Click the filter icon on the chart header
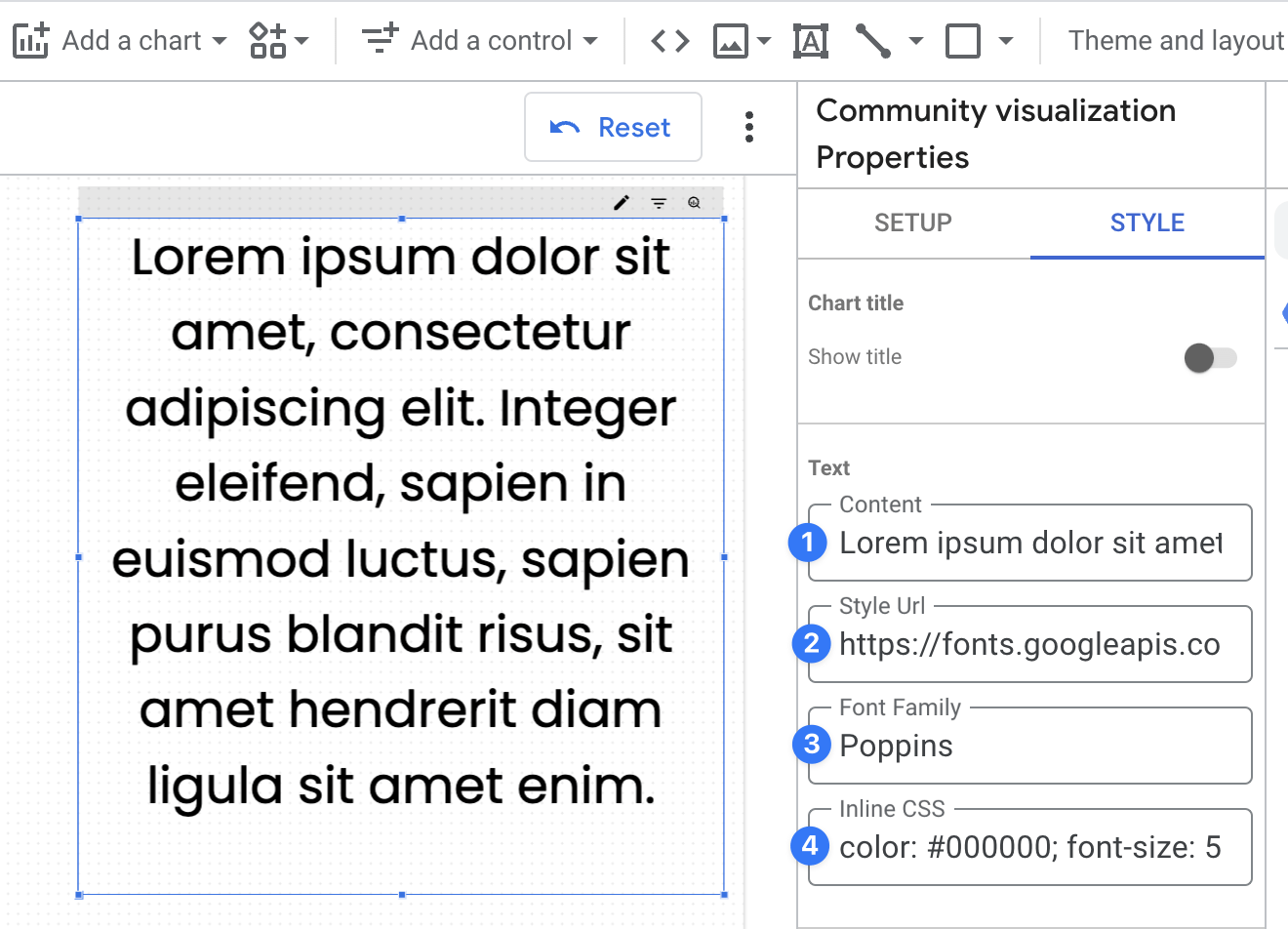 point(659,203)
